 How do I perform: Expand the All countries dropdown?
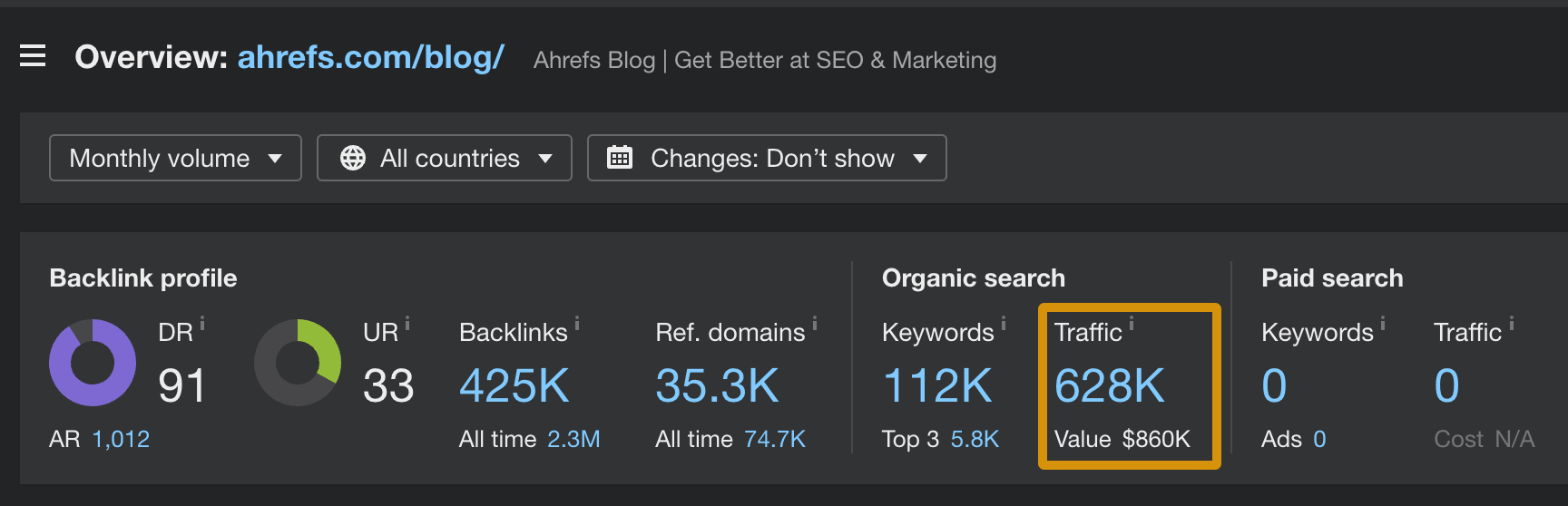(x=445, y=158)
